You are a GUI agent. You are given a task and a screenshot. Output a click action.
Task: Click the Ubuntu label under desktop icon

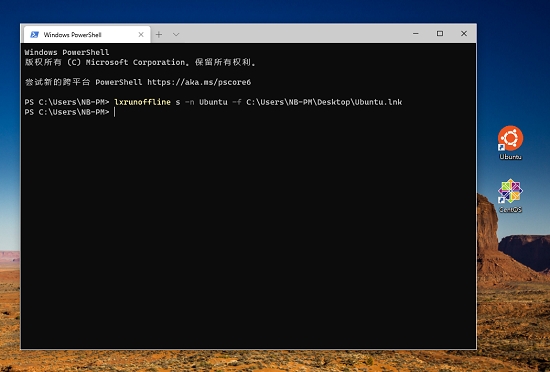tap(510, 157)
